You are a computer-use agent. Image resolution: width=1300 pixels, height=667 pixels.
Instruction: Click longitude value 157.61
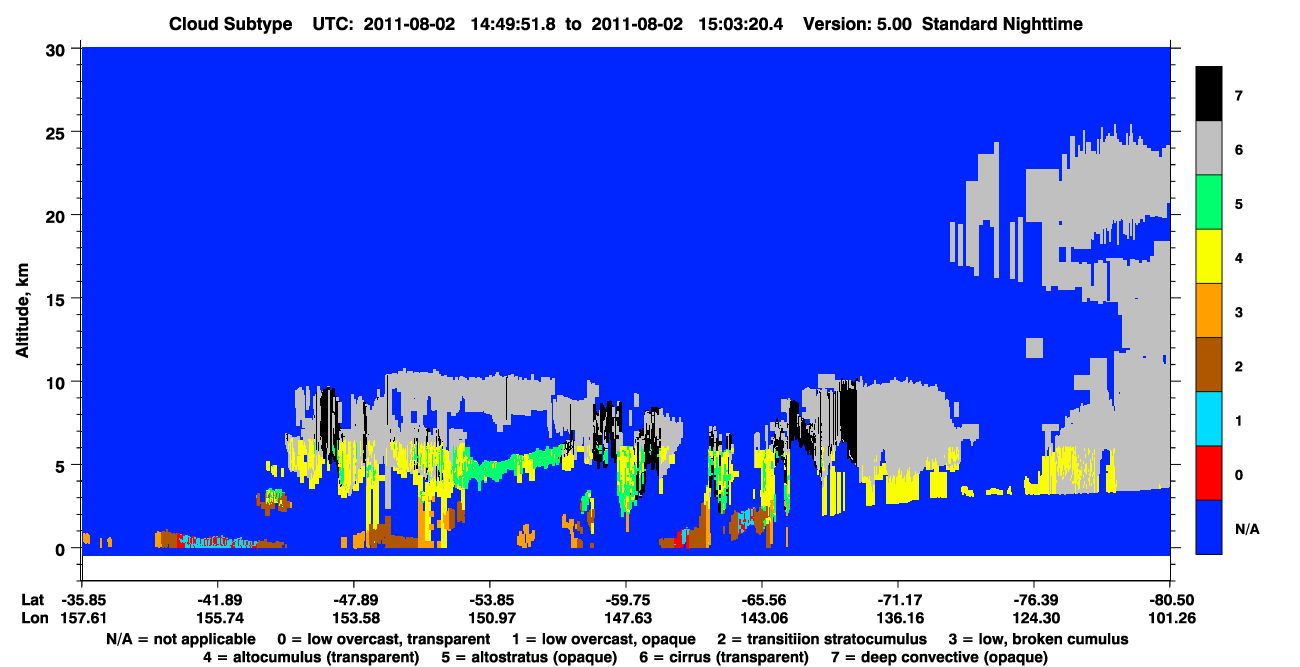coord(82,618)
